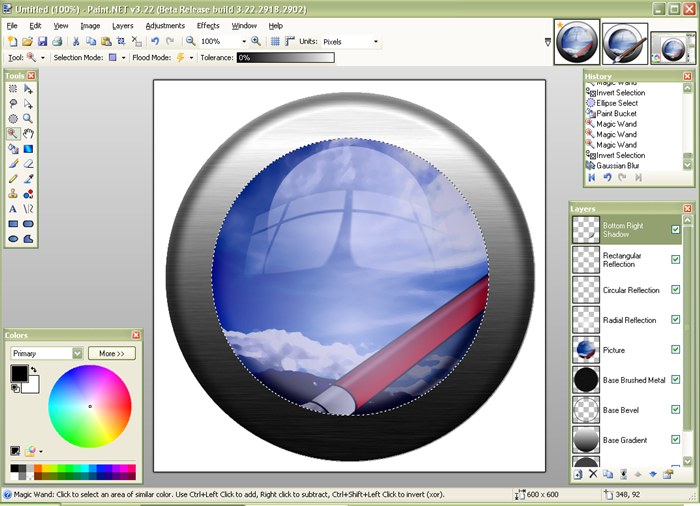This screenshot has height=506, width=700.
Task: Switch to the first image thumbnail
Action: coord(577,42)
